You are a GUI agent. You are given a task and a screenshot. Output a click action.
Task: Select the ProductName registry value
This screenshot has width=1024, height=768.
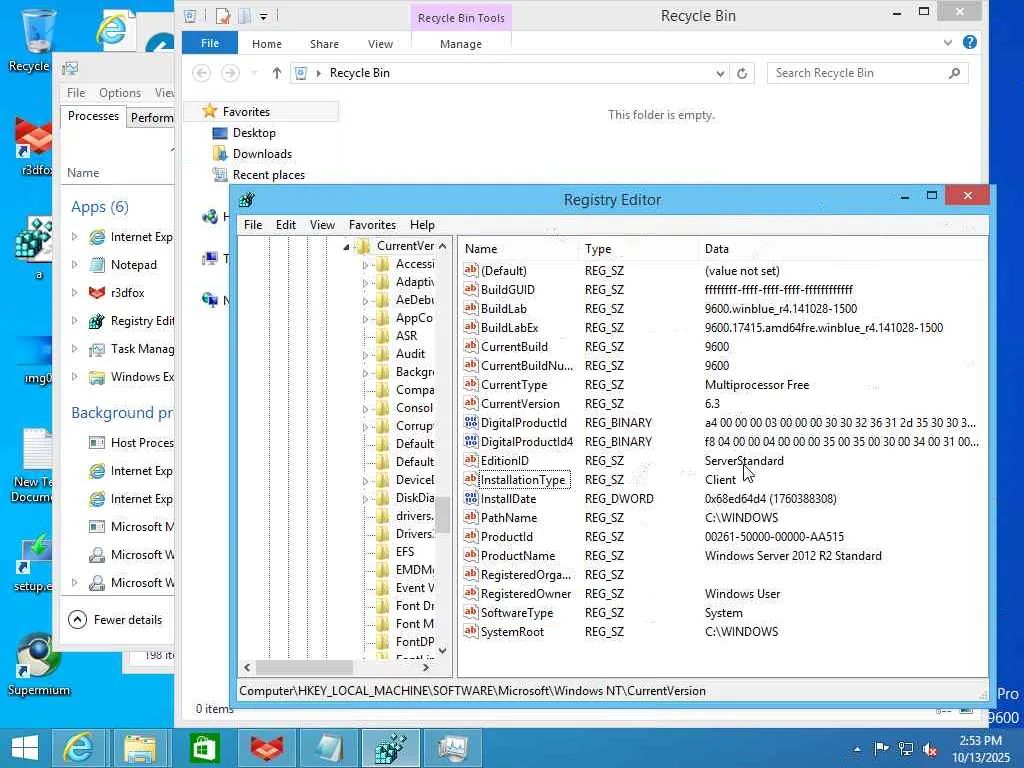518,556
